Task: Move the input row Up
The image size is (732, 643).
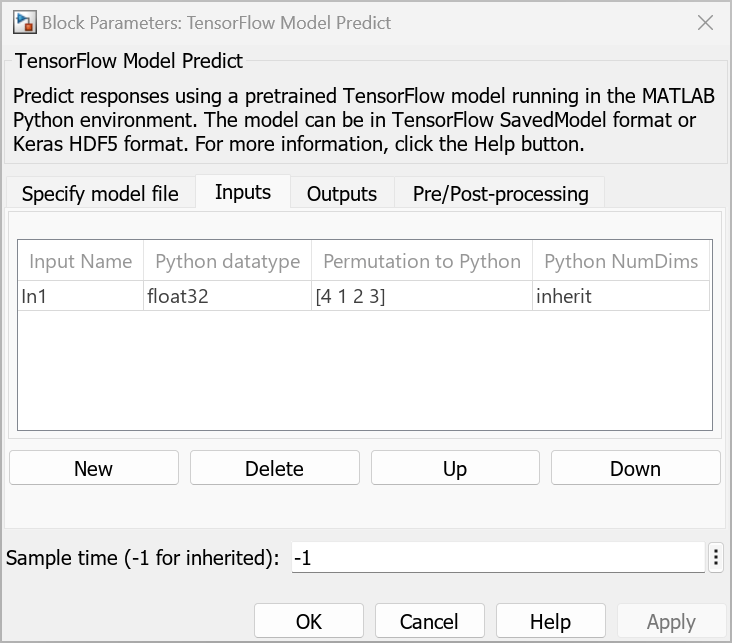Action: [x=455, y=468]
